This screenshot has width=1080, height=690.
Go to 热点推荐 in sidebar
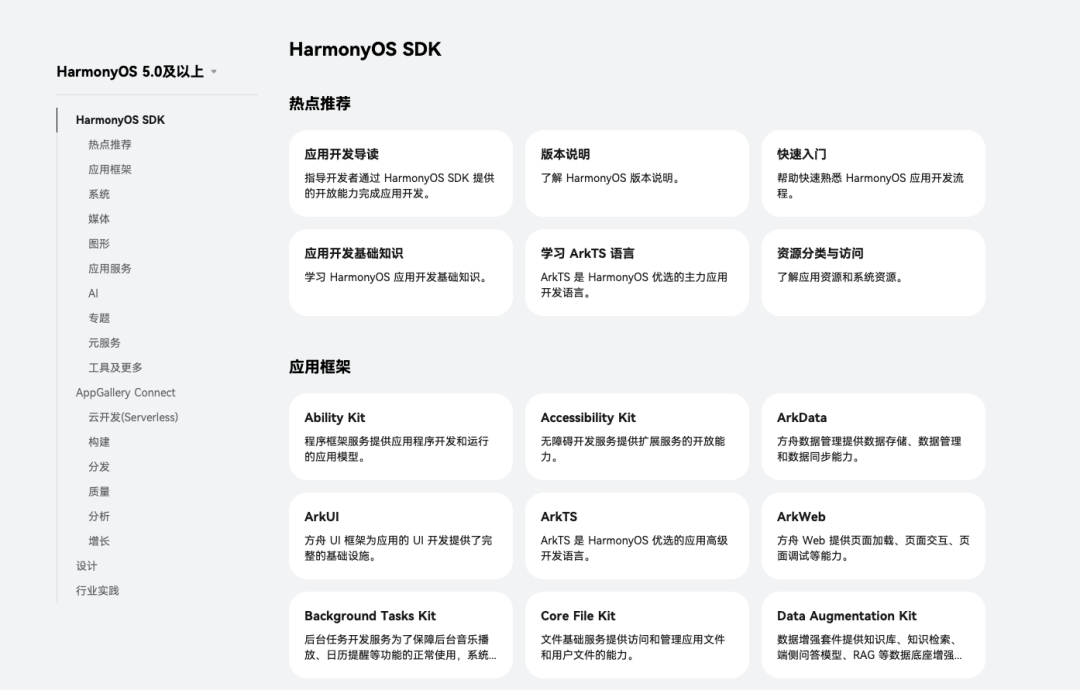point(110,145)
